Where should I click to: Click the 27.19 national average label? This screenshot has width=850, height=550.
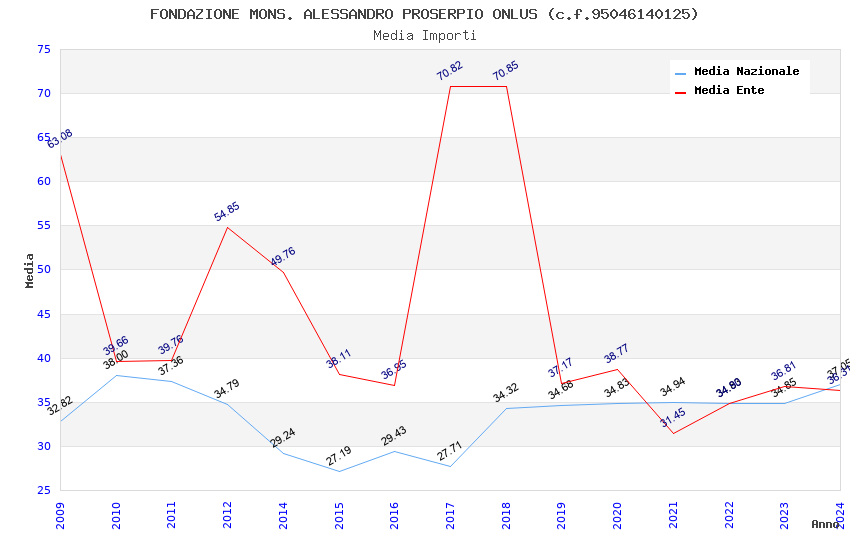(x=339, y=456)
